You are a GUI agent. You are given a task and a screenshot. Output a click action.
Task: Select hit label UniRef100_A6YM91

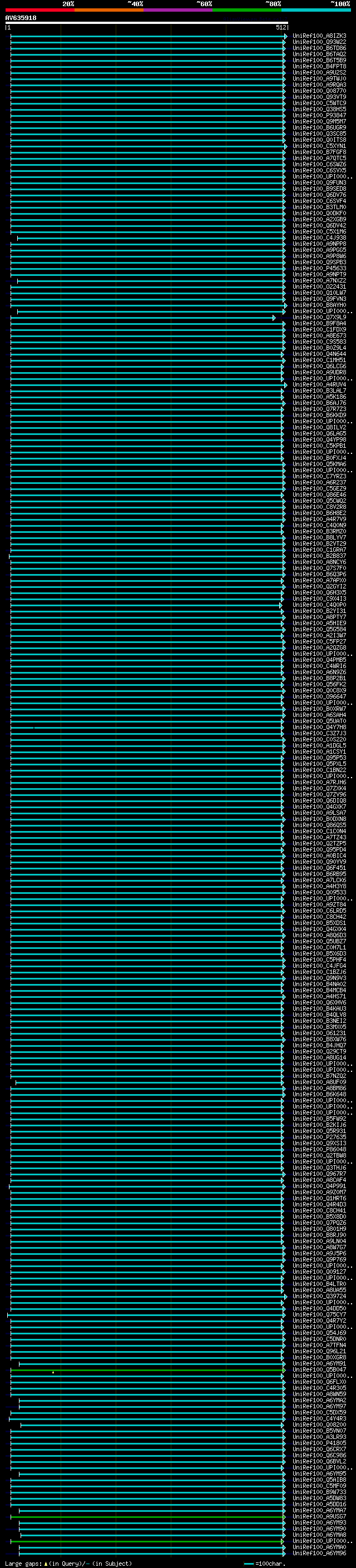click(319, 1363)
